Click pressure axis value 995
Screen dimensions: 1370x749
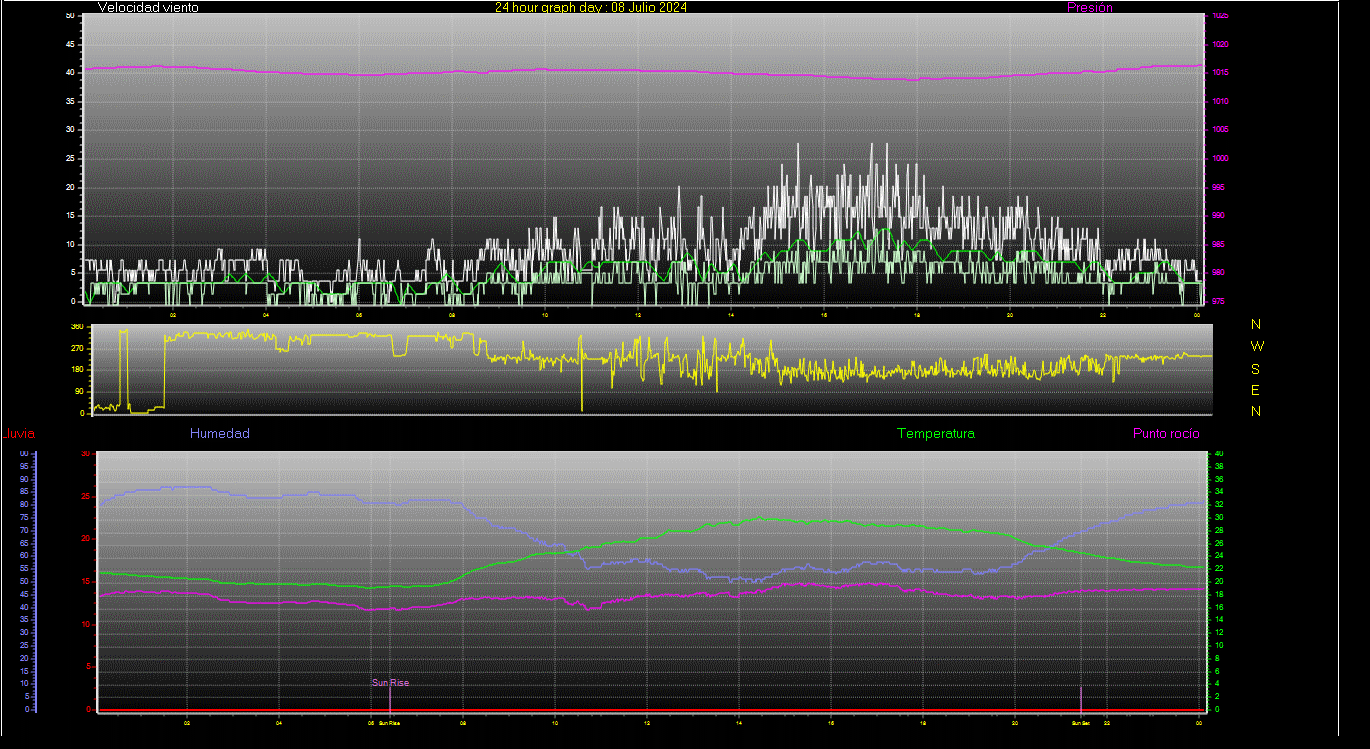pos(1218,187)
